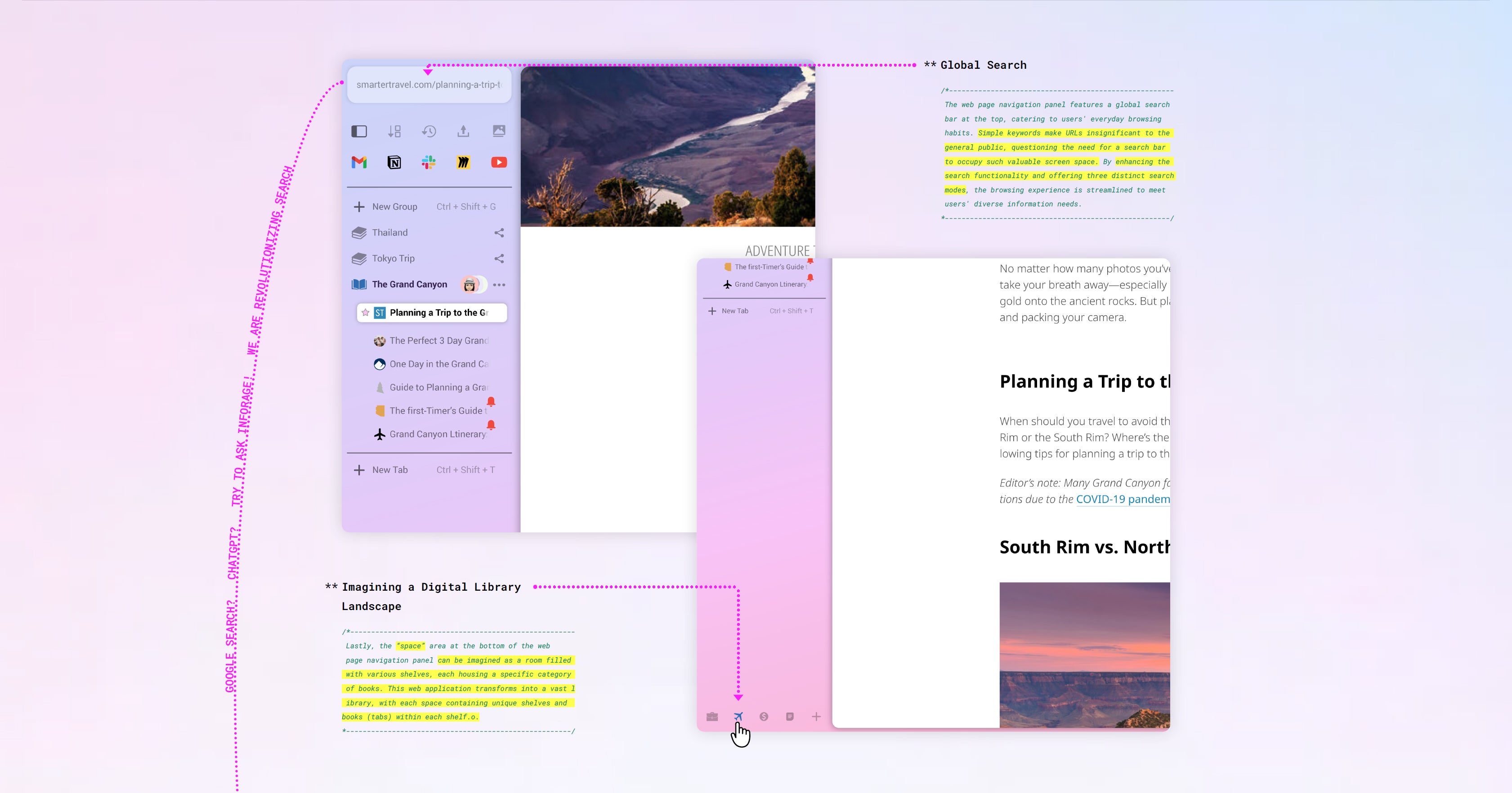Click the Planning a Trip article heading
This screenshot has height=793, width=1512.
[x=1085, y=382]
